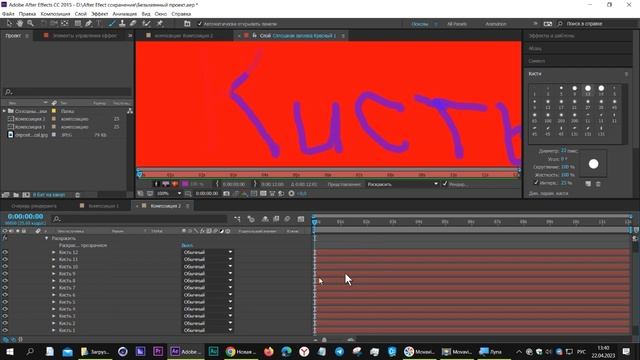640x360 pixels.
Task: Hide the Кисть 8 stroke
Action: 5,281
